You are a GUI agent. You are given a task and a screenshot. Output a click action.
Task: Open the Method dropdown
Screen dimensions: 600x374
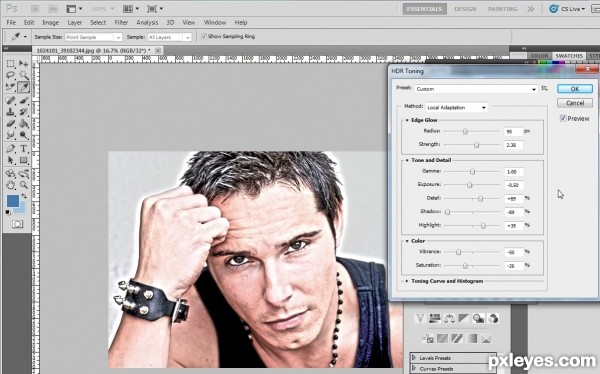point(457,108)
